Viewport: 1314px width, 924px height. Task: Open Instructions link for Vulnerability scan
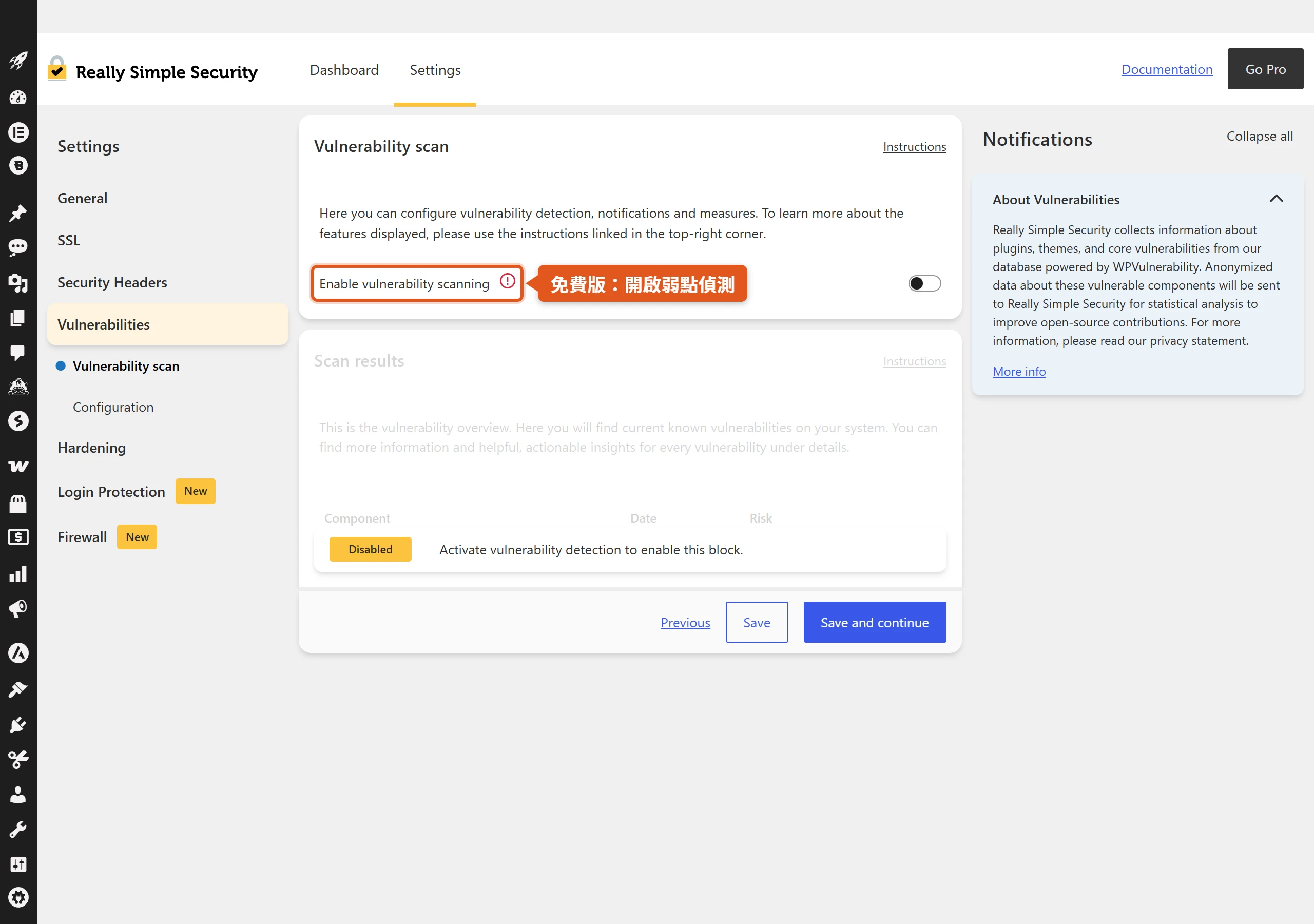click(915, 147)
